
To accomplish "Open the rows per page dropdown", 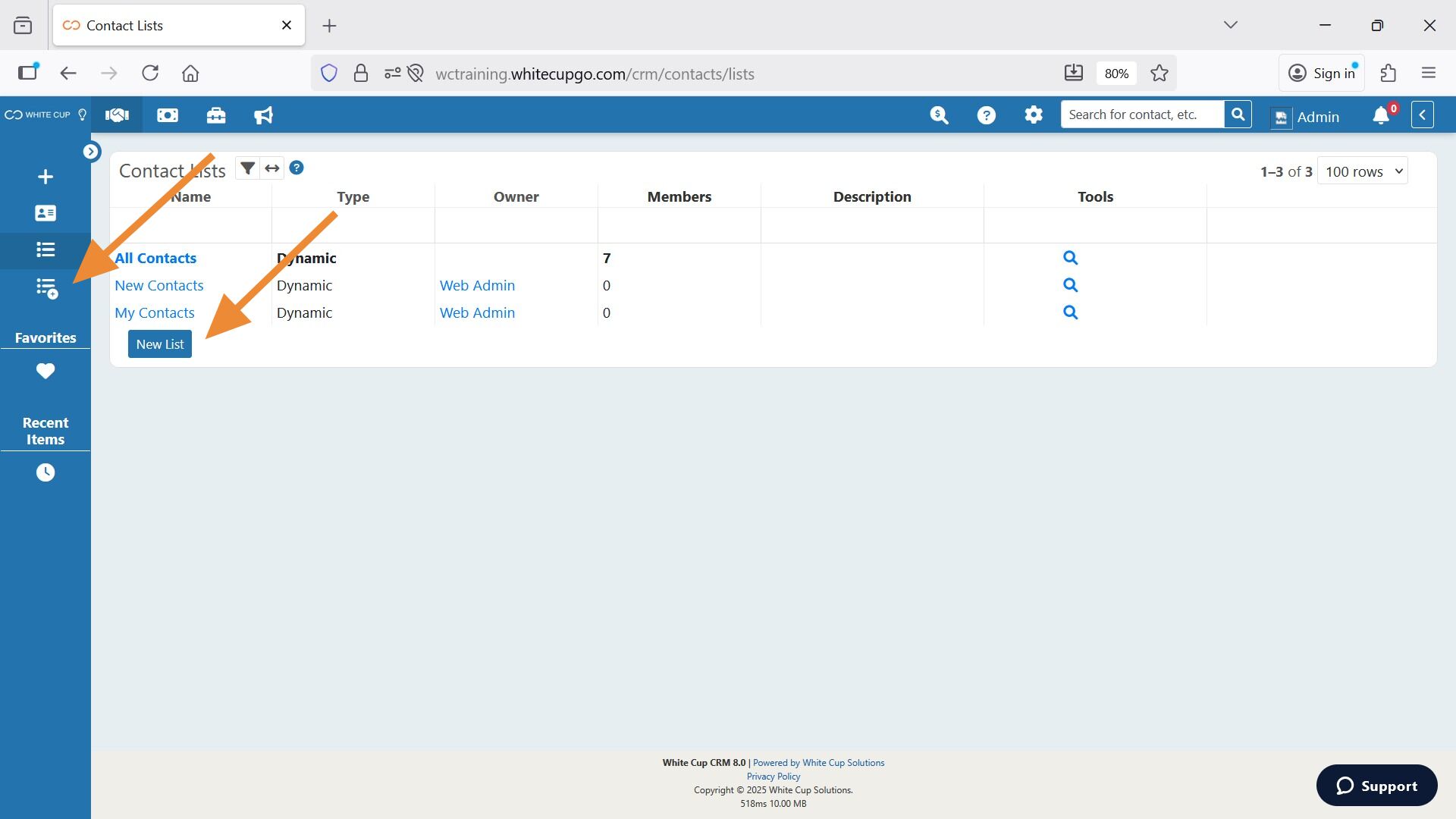I will (x=1363, y=171).
